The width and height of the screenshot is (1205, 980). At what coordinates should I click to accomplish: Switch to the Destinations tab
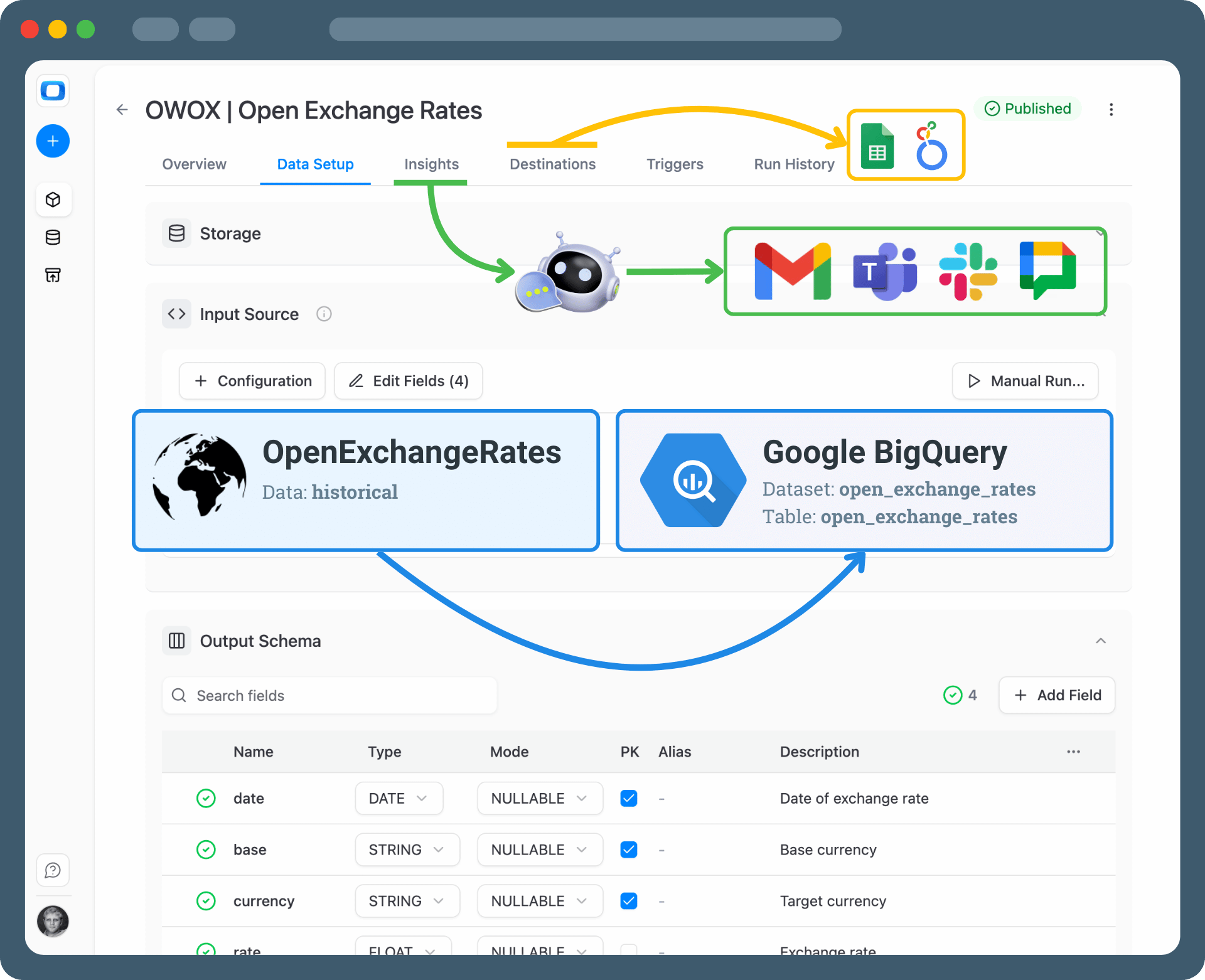point(552,164)
